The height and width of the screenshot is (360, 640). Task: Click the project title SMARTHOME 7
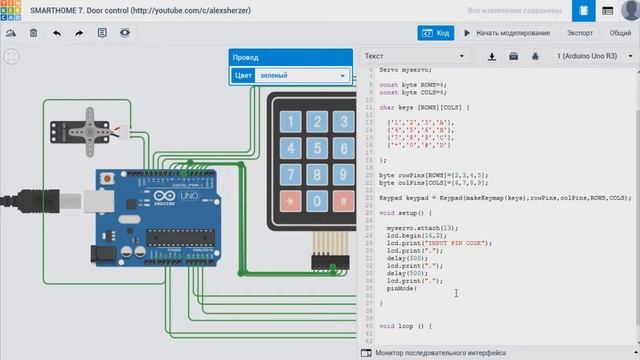pyautogui.click(x=140, y=11)
